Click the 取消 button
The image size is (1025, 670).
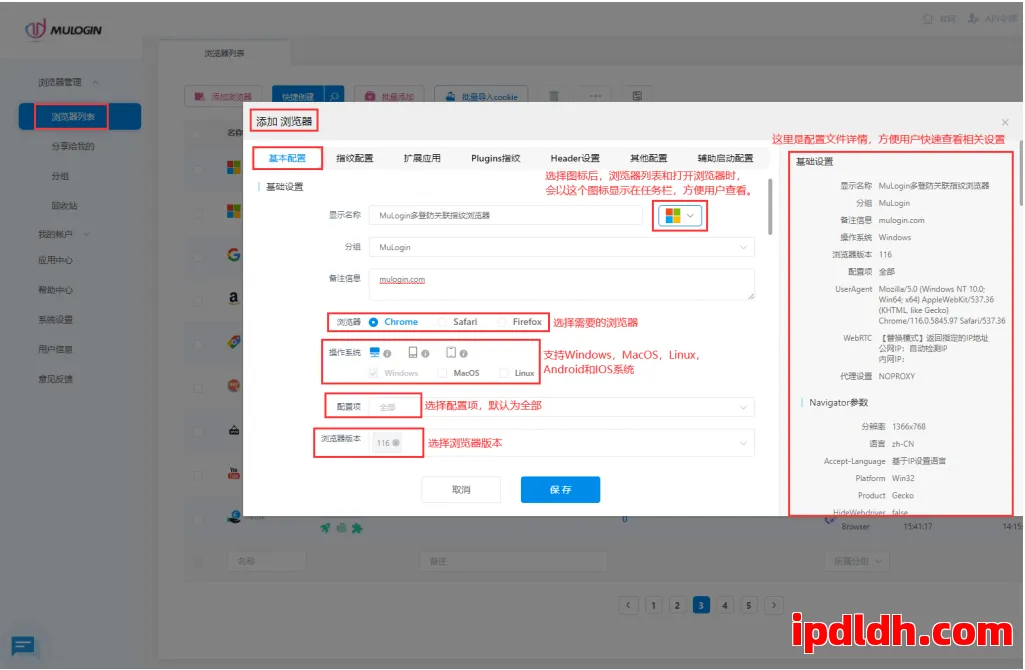pyautogui.click(x=461, y=490)
